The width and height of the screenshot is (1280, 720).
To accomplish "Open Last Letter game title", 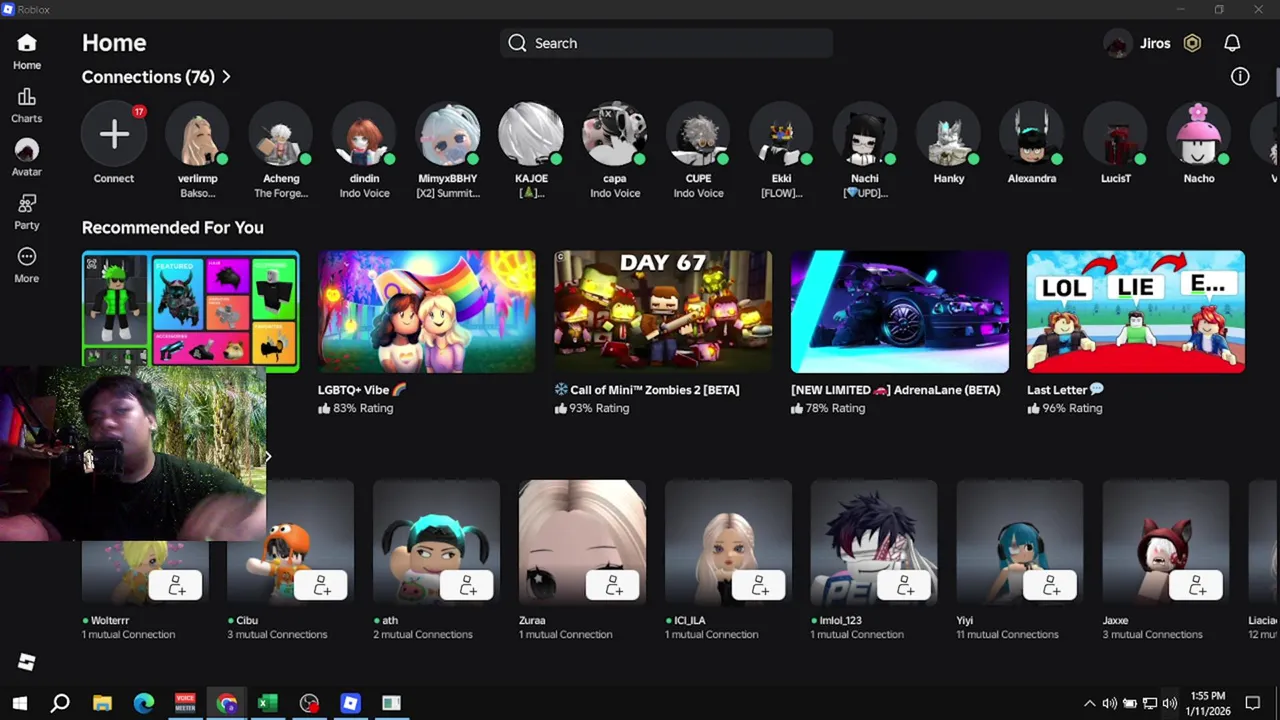I will [x=1065, y=390].
